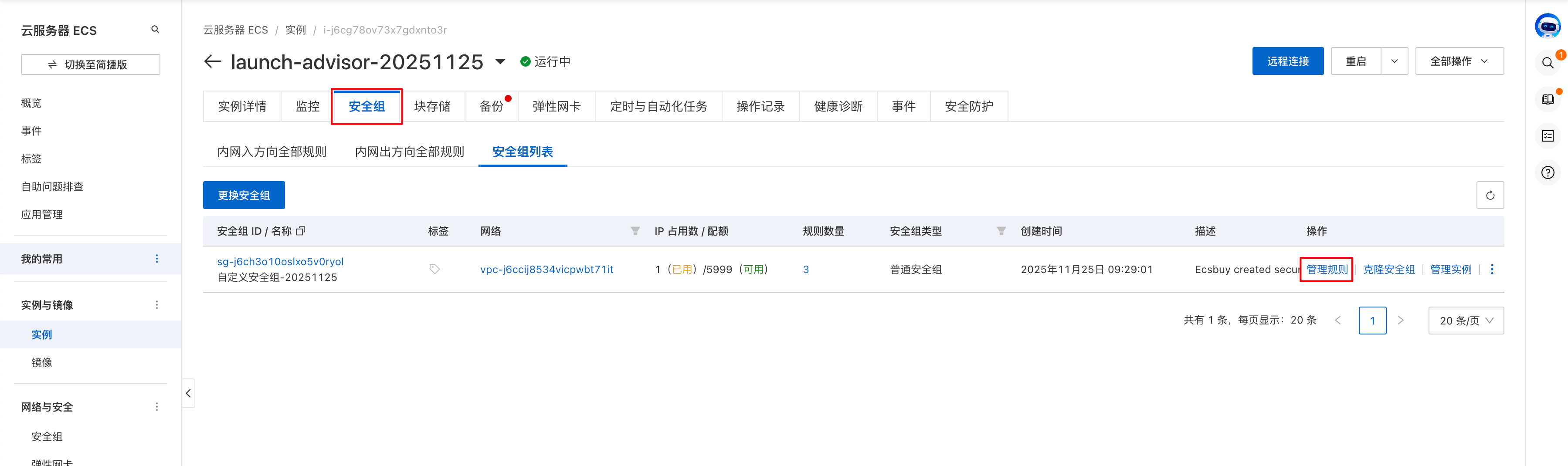Open the filter icon on 安全组类型 column

[x=1001, y=230]
